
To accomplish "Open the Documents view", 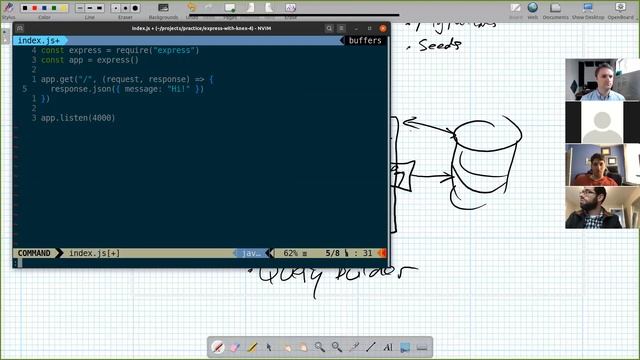I will coord(555,10).
